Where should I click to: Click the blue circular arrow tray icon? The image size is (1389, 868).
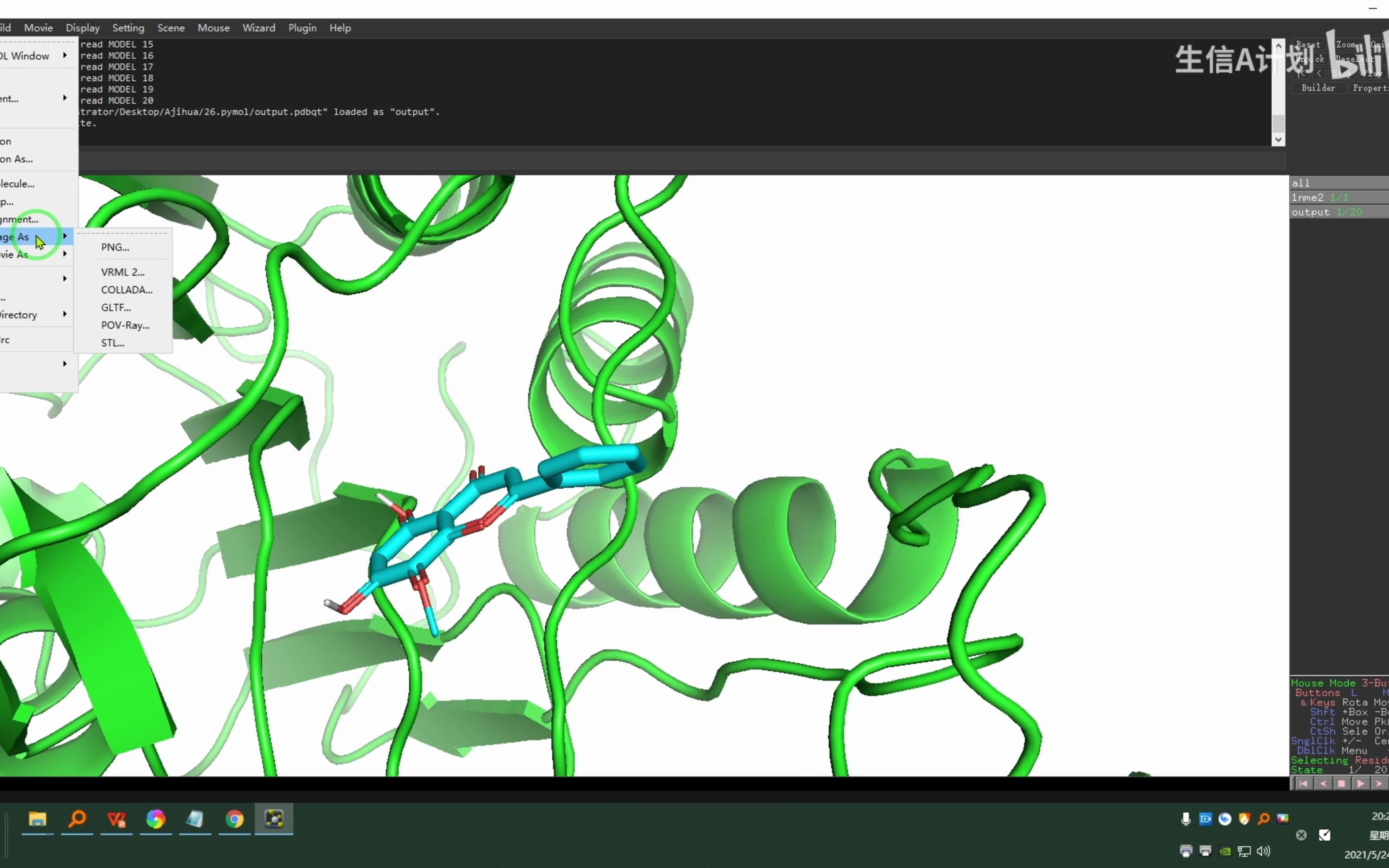1225,819
